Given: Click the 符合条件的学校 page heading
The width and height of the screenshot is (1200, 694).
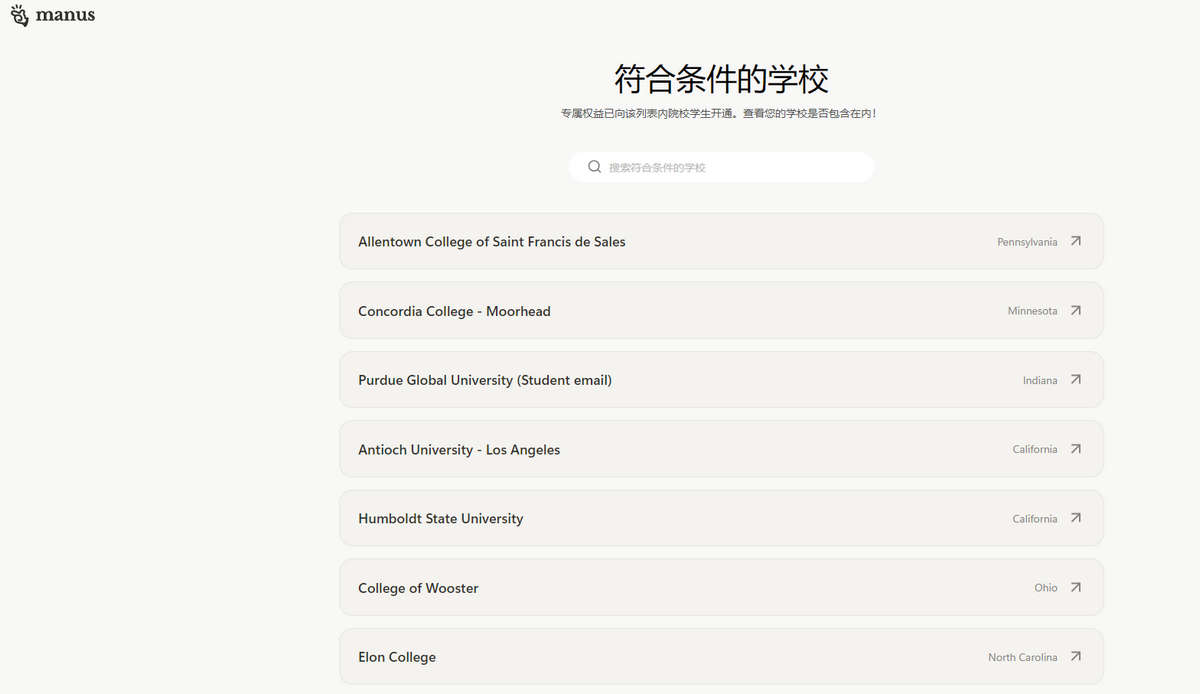Looking at the screenshot, I should tap(721, 78).
